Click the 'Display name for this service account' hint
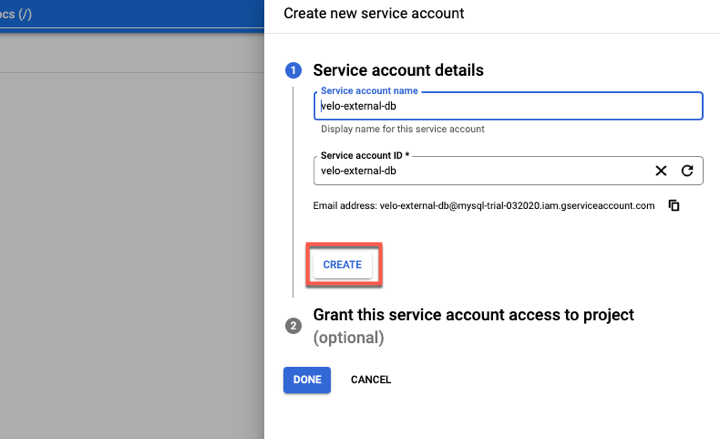Screen dimensions: 720x439 [402, 129]
